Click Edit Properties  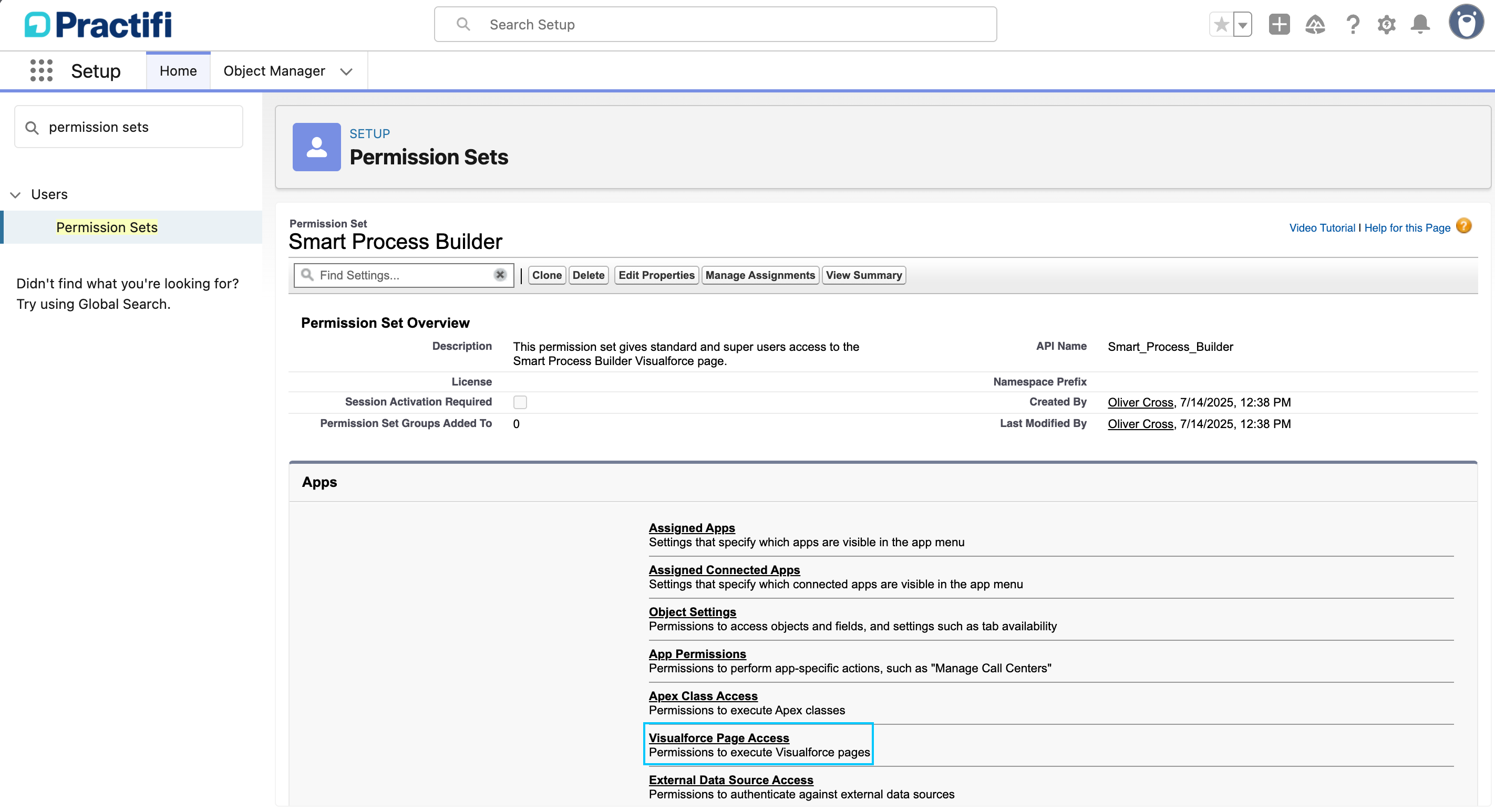pos(656,275)
